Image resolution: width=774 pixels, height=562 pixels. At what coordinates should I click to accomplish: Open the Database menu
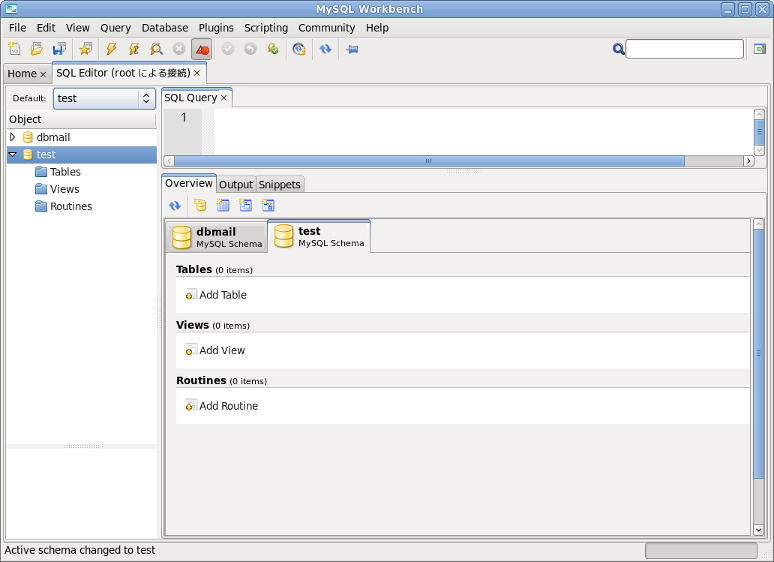click(165, 28)
